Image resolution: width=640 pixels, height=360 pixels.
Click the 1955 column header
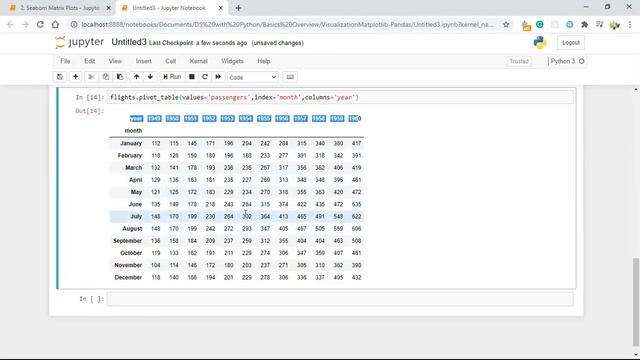tap(264, 118)
